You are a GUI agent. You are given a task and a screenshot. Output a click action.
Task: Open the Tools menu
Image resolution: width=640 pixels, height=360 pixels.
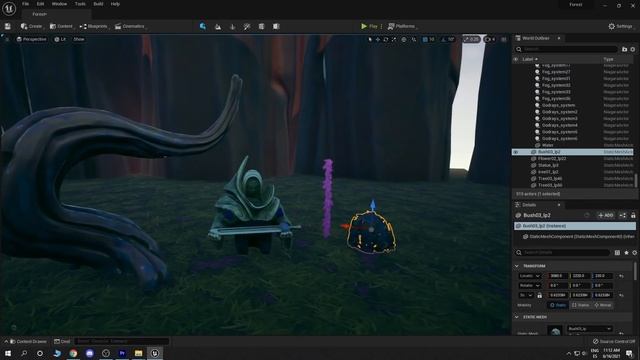80,4
